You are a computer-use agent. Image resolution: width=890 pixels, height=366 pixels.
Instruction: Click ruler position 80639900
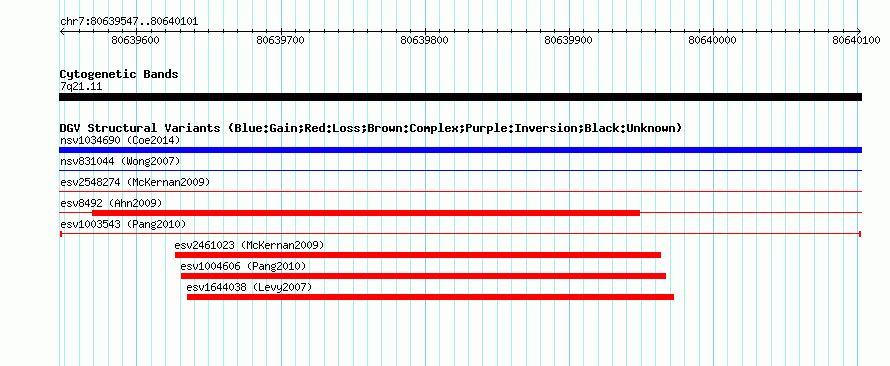click(x=569, y=40)
